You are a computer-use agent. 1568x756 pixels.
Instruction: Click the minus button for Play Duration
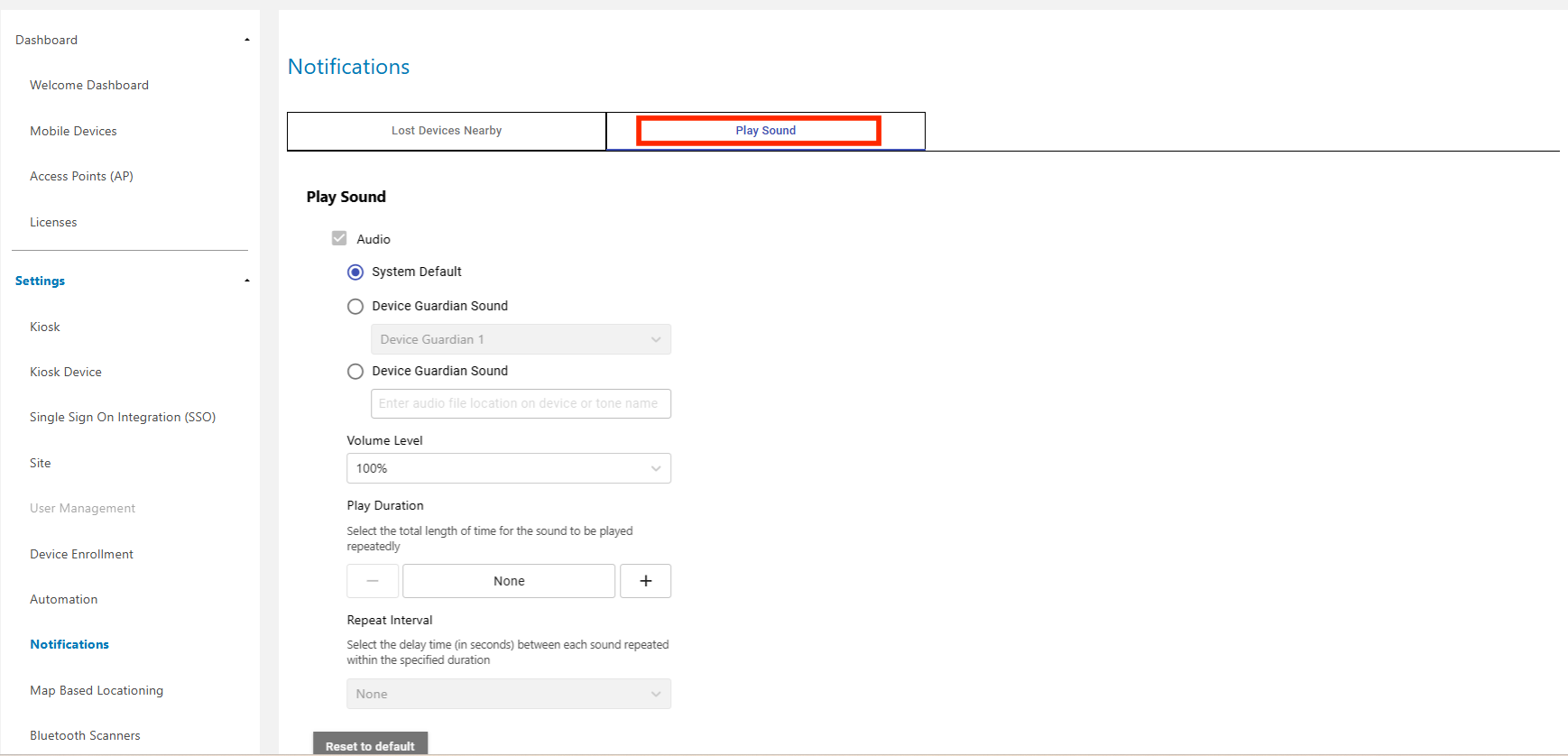[373, 581]
